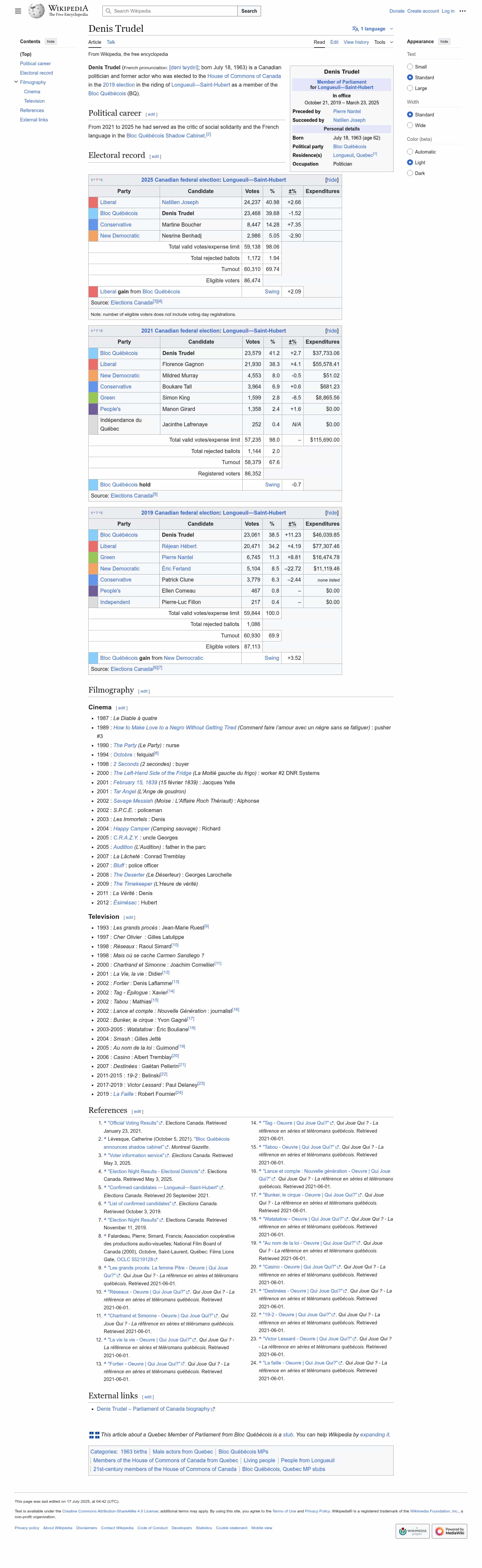
Task: Collapse the Filmography contents section
Action: click(16, 82)
